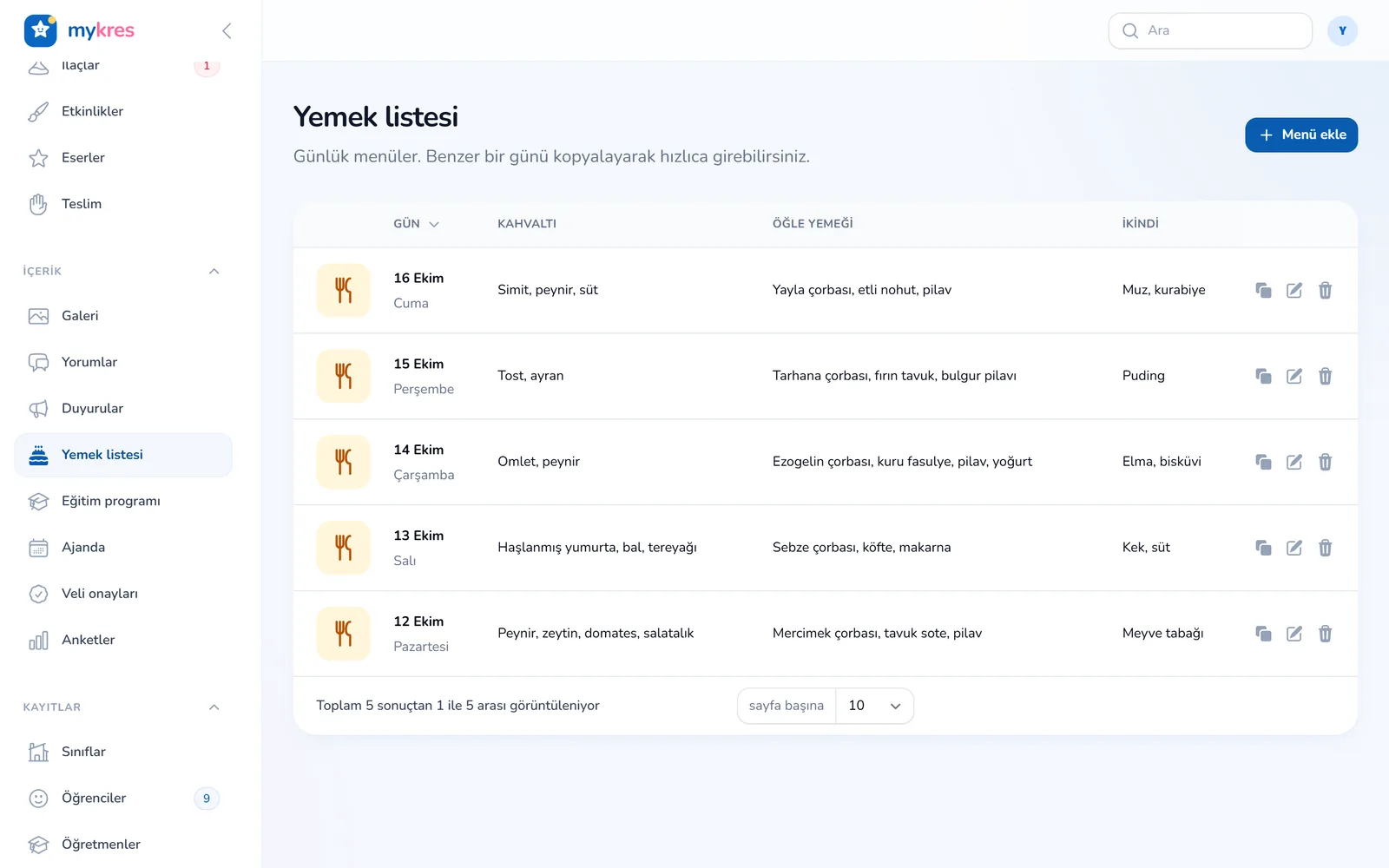Edit the 12 Ekim Pazartesi menu
This screenshot has width=1389, height=868.
1294,634
